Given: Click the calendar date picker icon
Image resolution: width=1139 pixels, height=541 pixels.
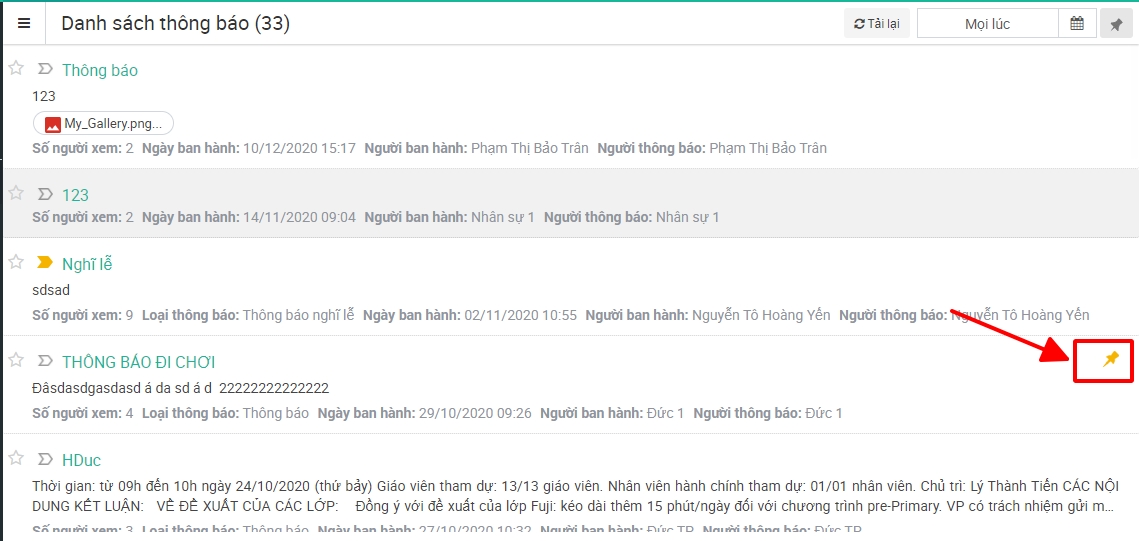Looking at the screenshot, I should pos(1077,24).
